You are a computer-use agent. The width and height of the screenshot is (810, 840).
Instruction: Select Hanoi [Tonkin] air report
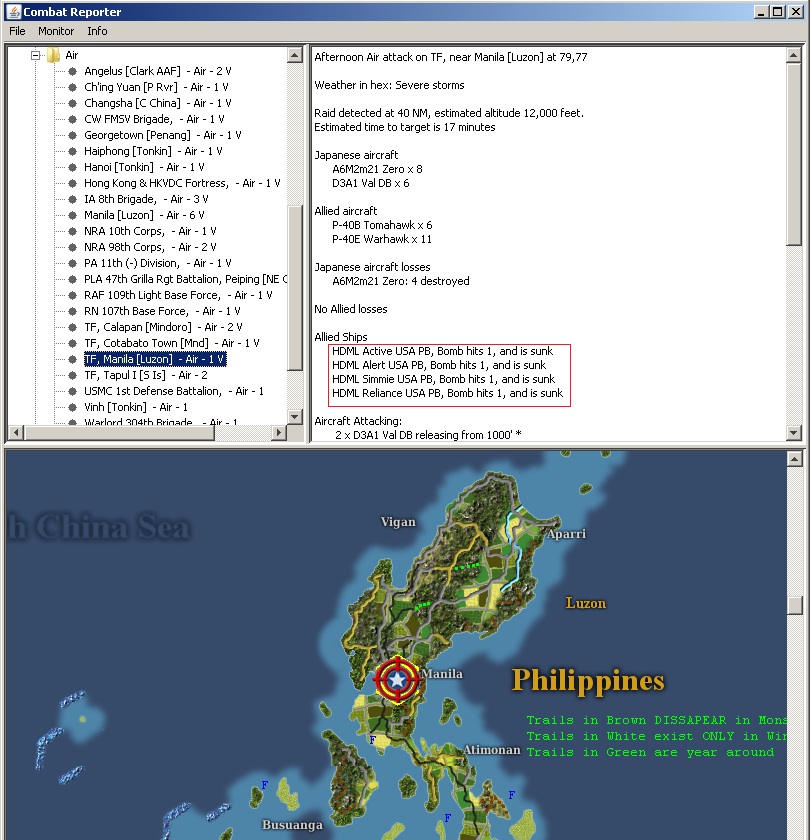144,168
